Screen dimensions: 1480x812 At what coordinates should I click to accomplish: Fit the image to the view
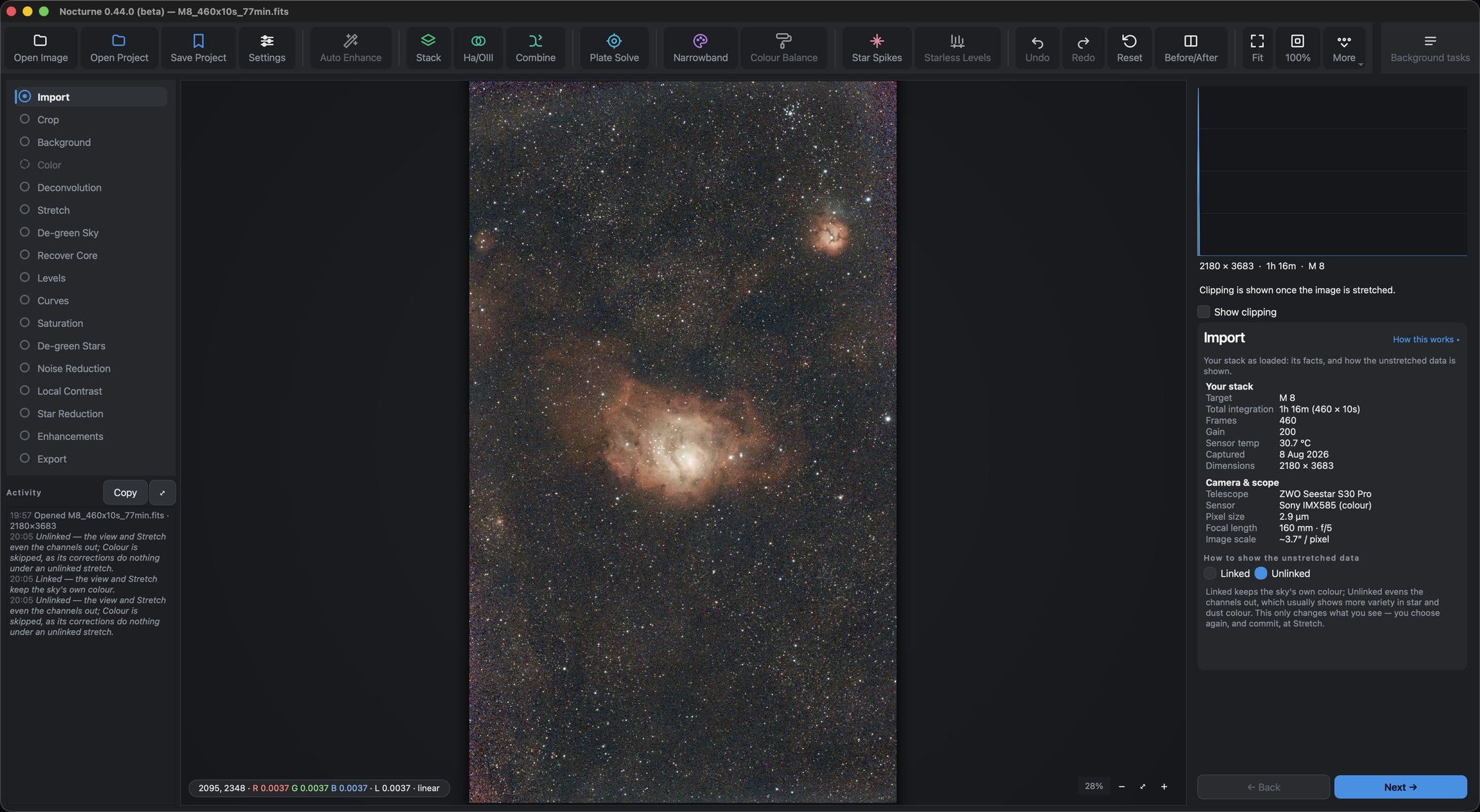tap(1257, 48)
